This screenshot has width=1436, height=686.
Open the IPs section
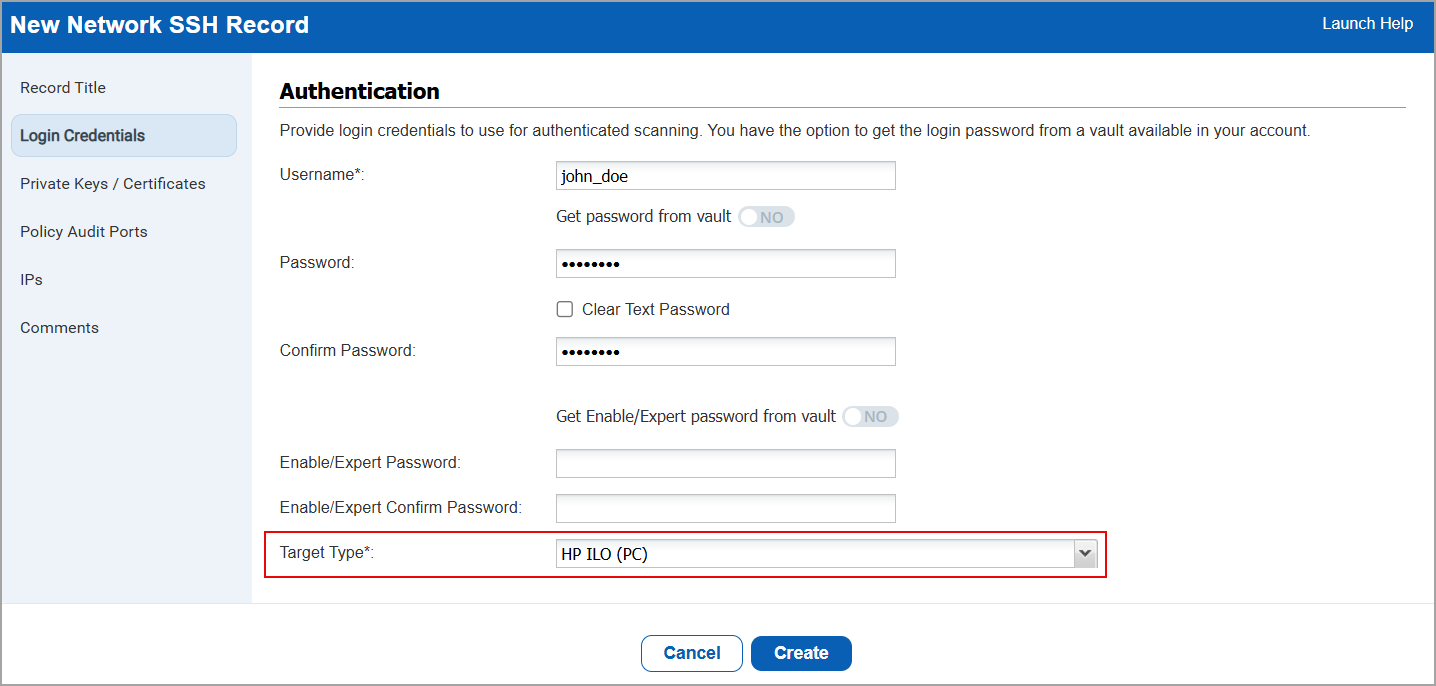pyautogui.click(x=32, y=280)
